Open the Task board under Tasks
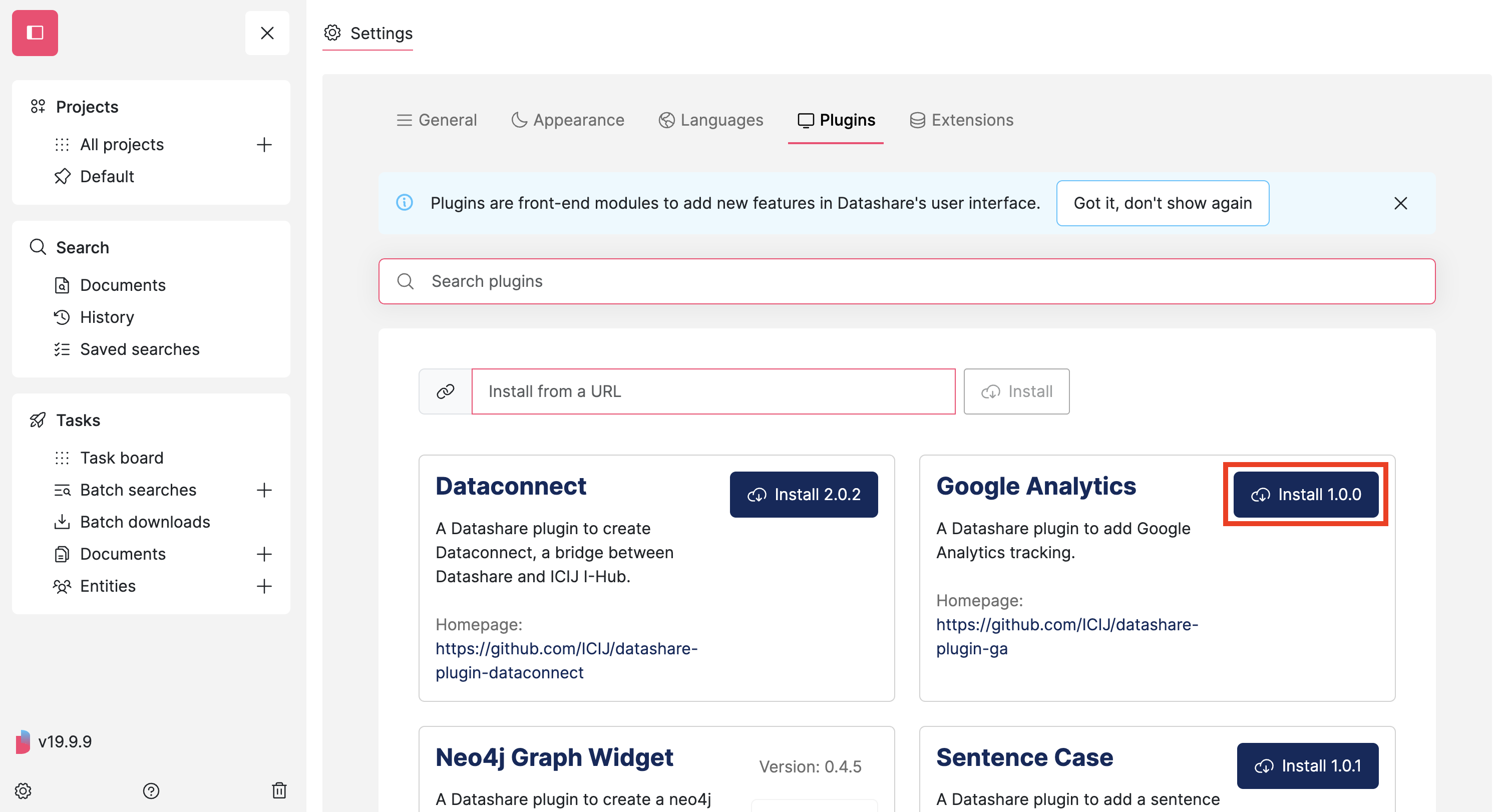This screenshot has height=812, width=1502. click(122, 457)
